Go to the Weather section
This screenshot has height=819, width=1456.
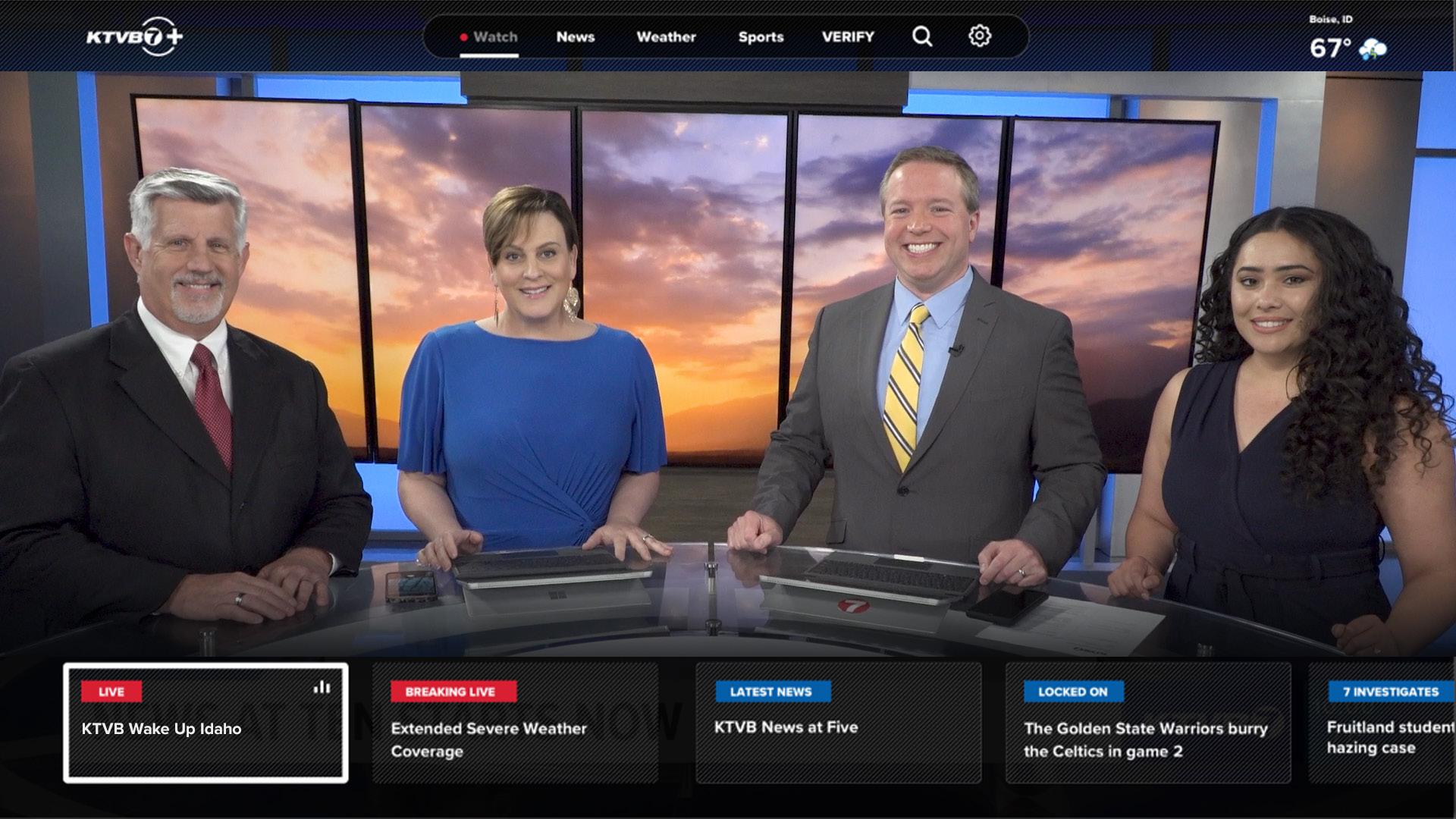[x=666, y=36]
